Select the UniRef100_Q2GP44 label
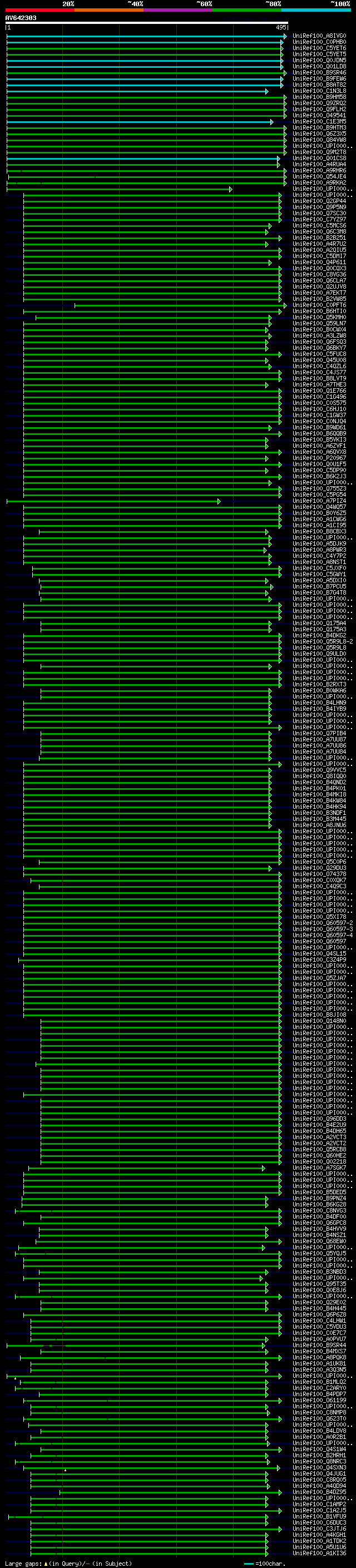 pyautogui.click(x=319, y=201)
